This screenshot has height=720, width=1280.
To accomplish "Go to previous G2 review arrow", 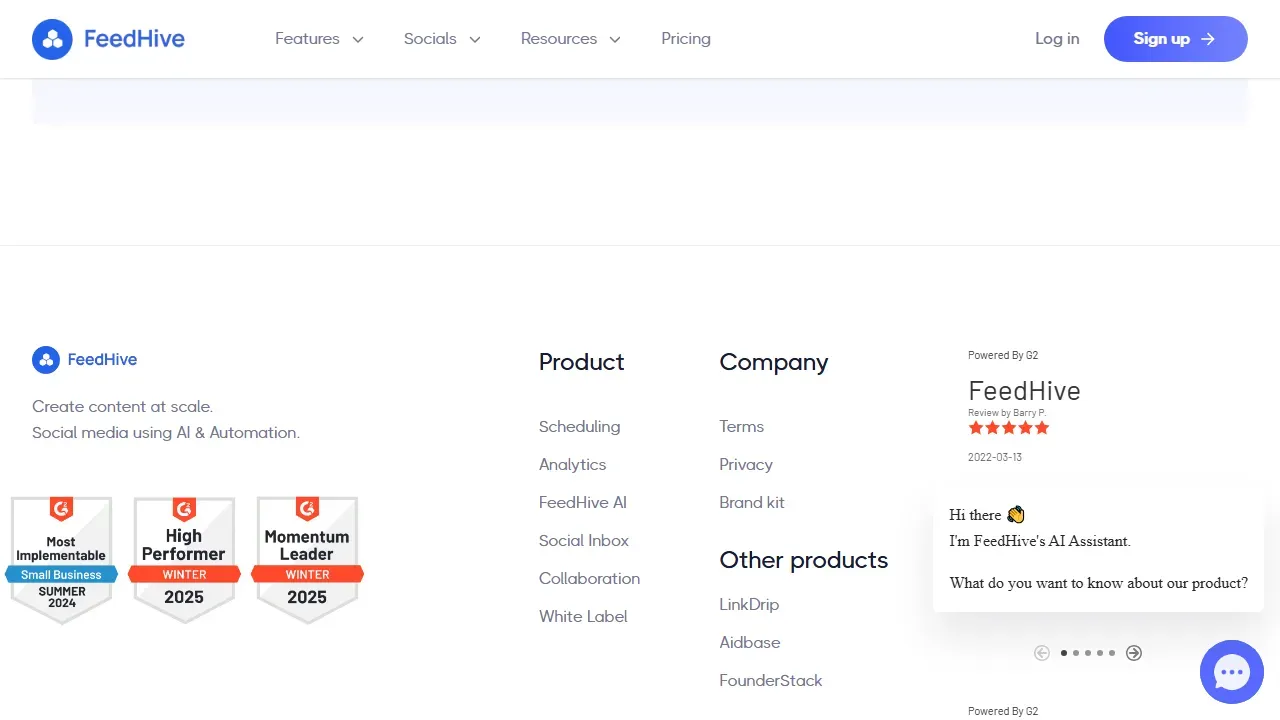I will tap(1042, 653).
